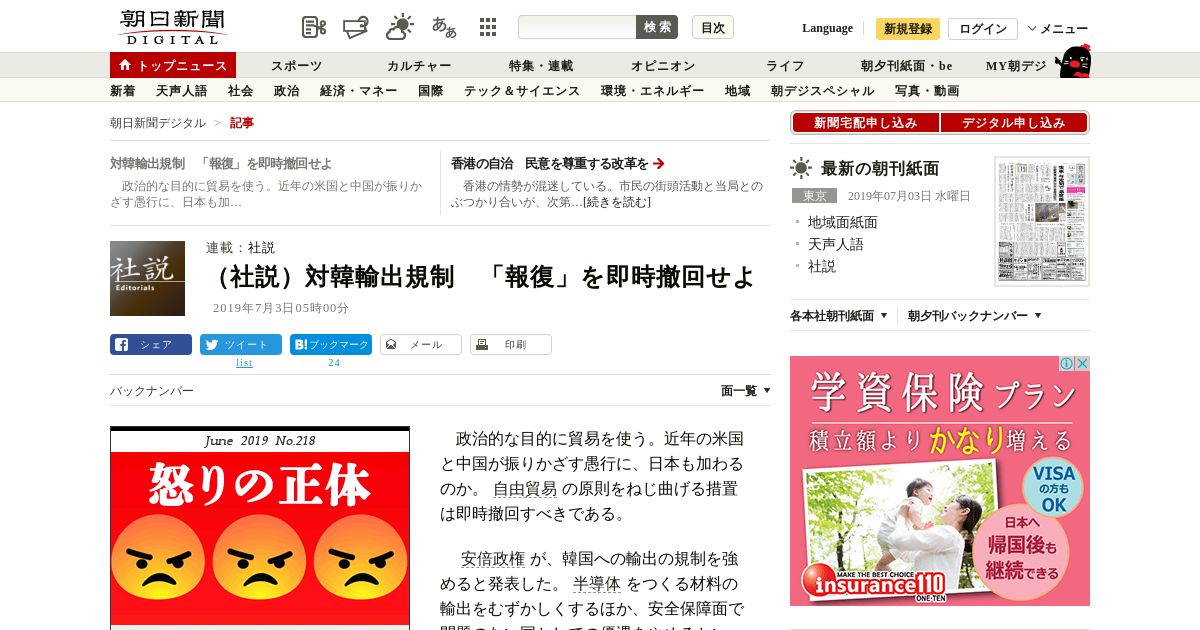The width and height of the screenshot is (1200, 630).
Task: Open the ライフ tab
Action: [785, 66]
